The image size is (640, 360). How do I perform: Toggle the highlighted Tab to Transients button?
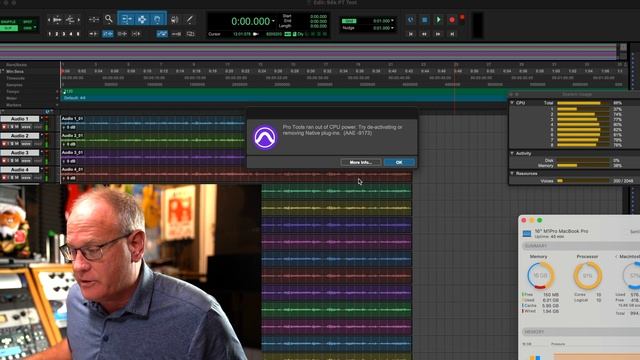[108, 34]
